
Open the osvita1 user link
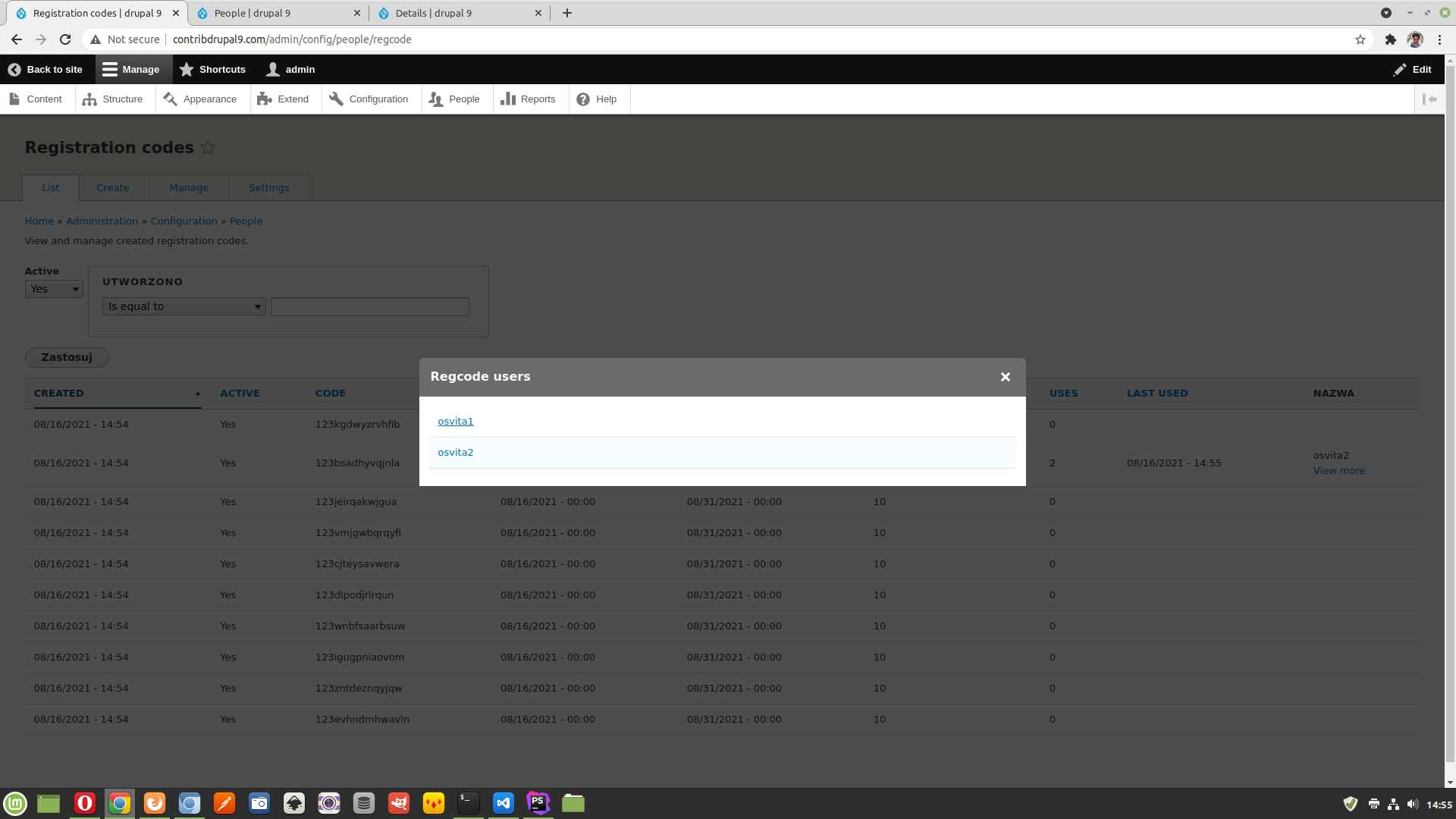(455, 421)
